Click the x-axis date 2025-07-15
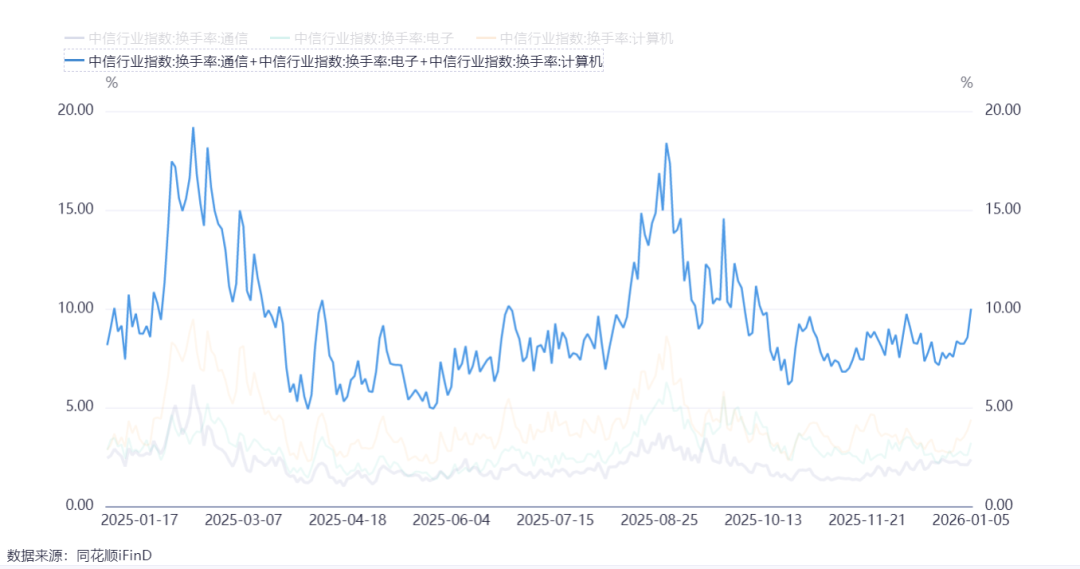The width and height of the screenshot is (1080, 569). 555,519
